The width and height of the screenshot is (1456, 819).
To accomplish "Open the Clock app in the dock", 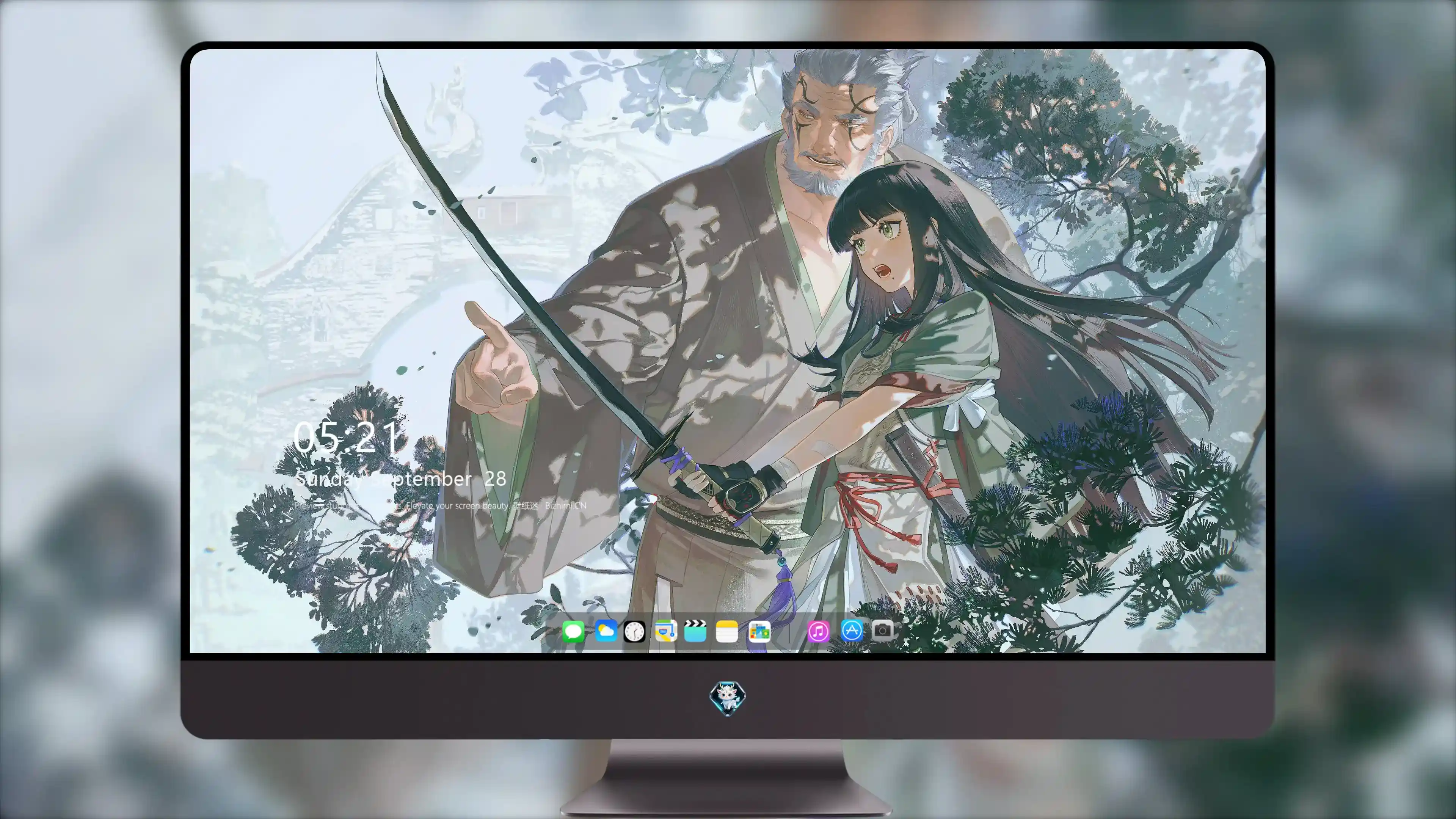I will (x=634, y=631).
